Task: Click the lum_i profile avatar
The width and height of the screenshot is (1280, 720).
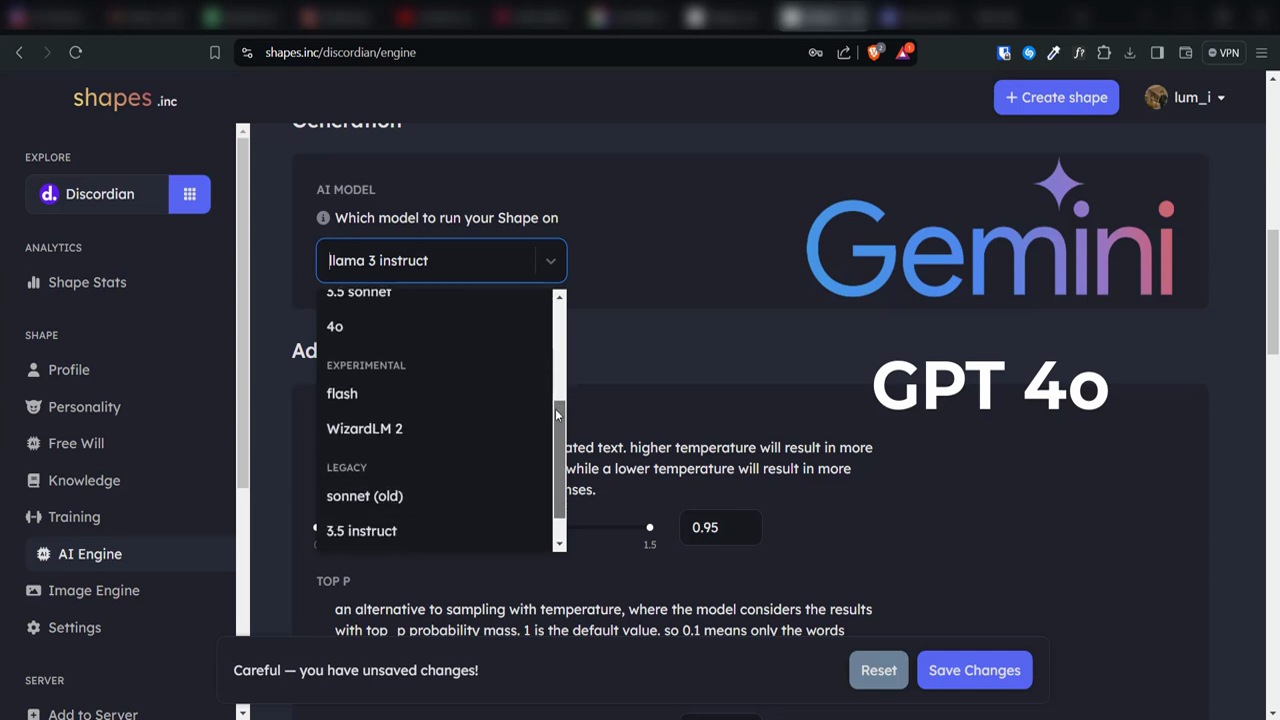Action: pyautogui.click(x=1156, y=97)
